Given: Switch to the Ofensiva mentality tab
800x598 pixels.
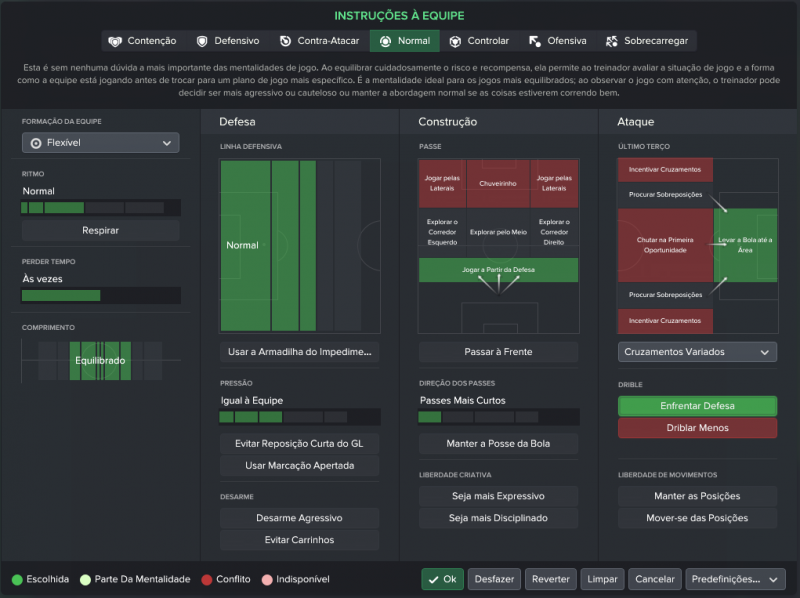Looking at the screenshot, I should point(566,41).
